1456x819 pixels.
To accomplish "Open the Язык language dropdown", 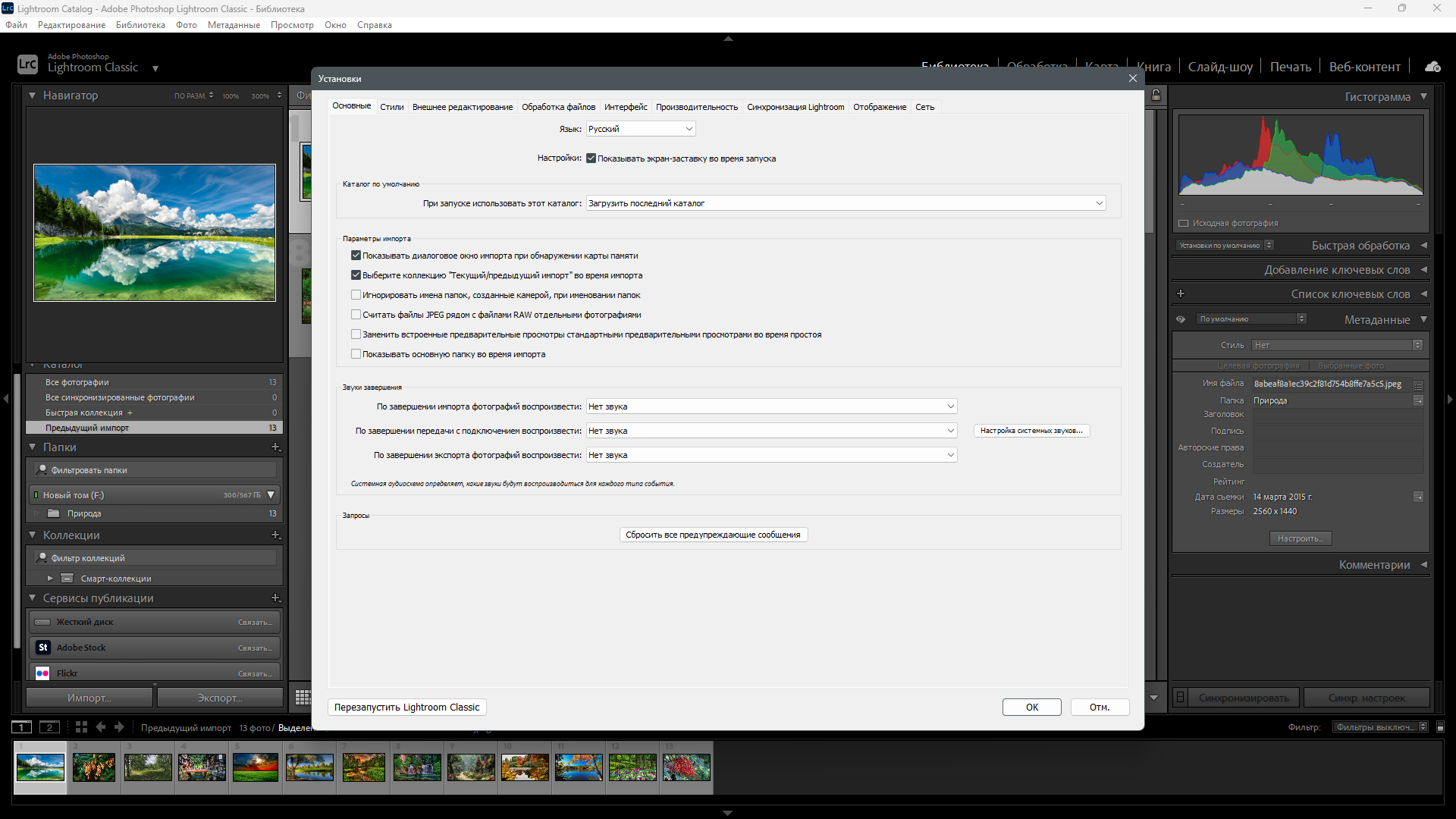I will [641, 129].
